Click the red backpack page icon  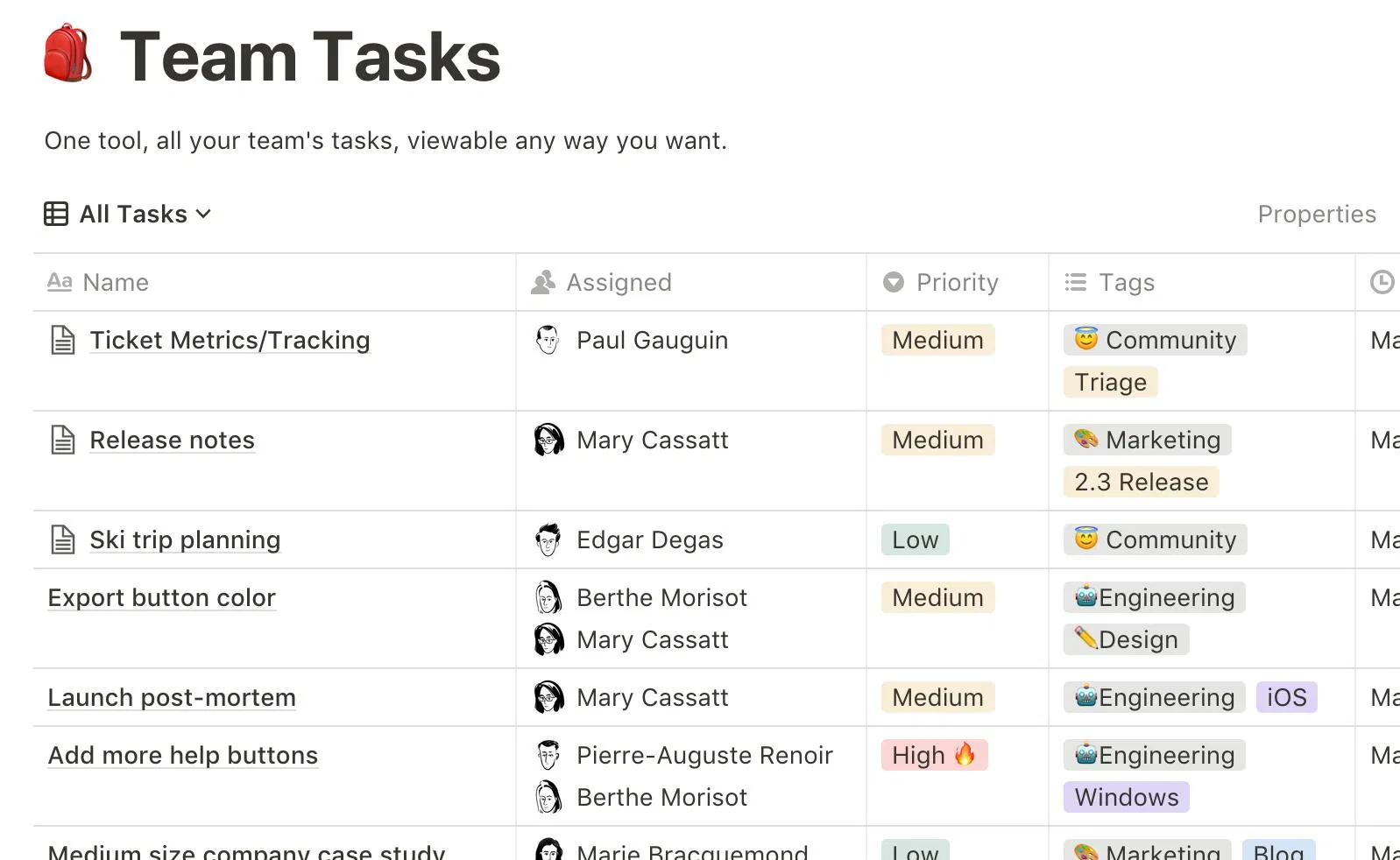67,54
